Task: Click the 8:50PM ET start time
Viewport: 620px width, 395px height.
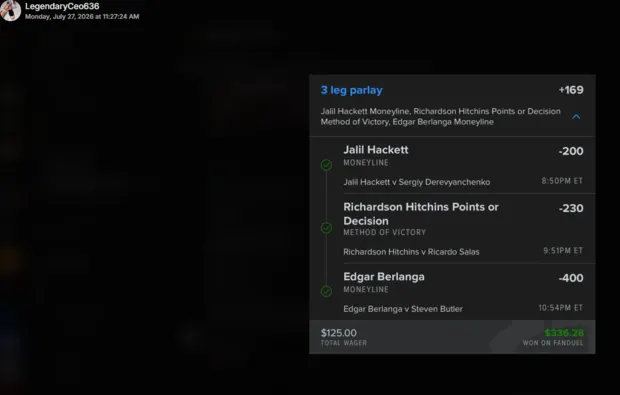Action: [562, 181]
